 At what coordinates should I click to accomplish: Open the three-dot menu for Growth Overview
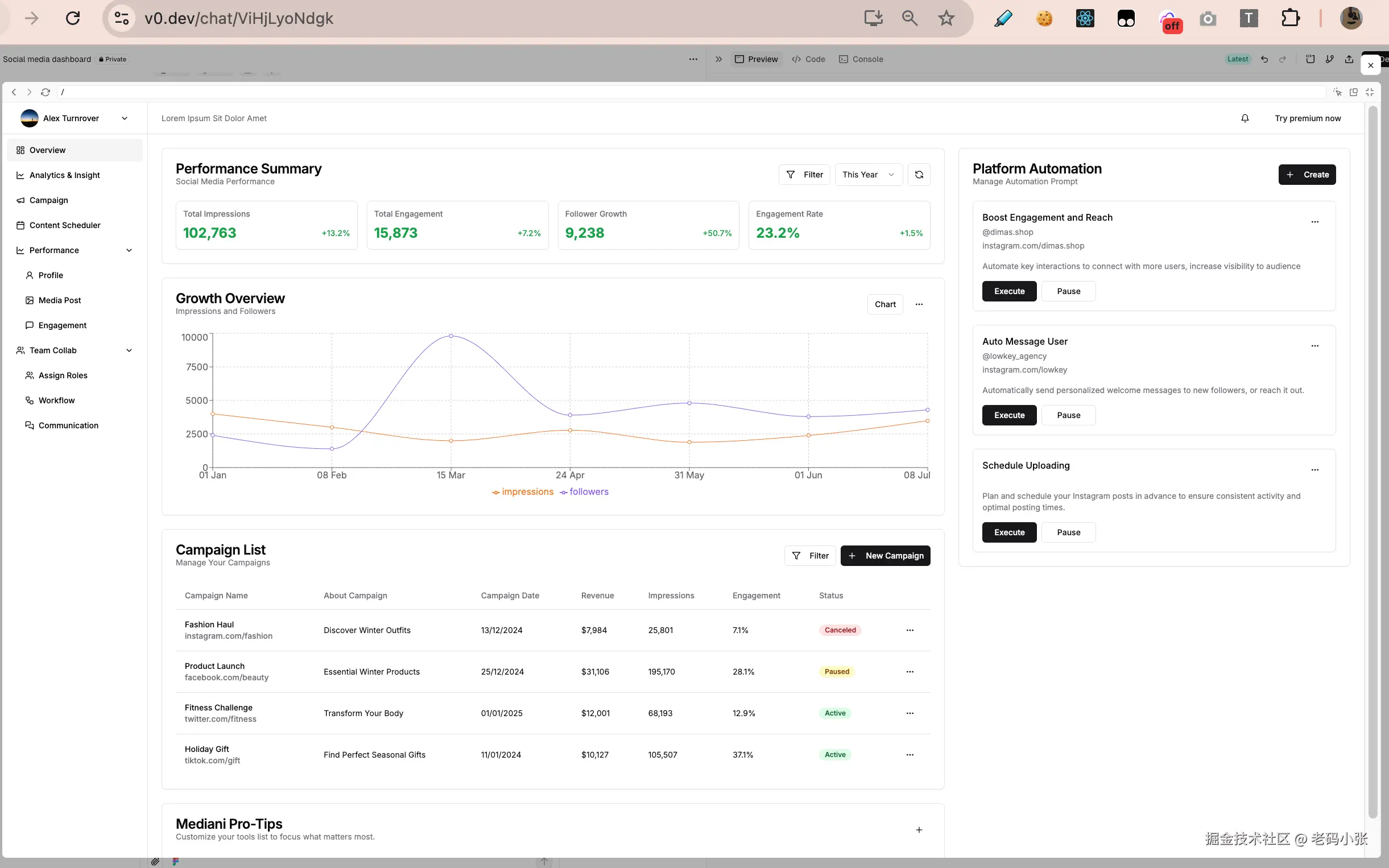point(919,304)
